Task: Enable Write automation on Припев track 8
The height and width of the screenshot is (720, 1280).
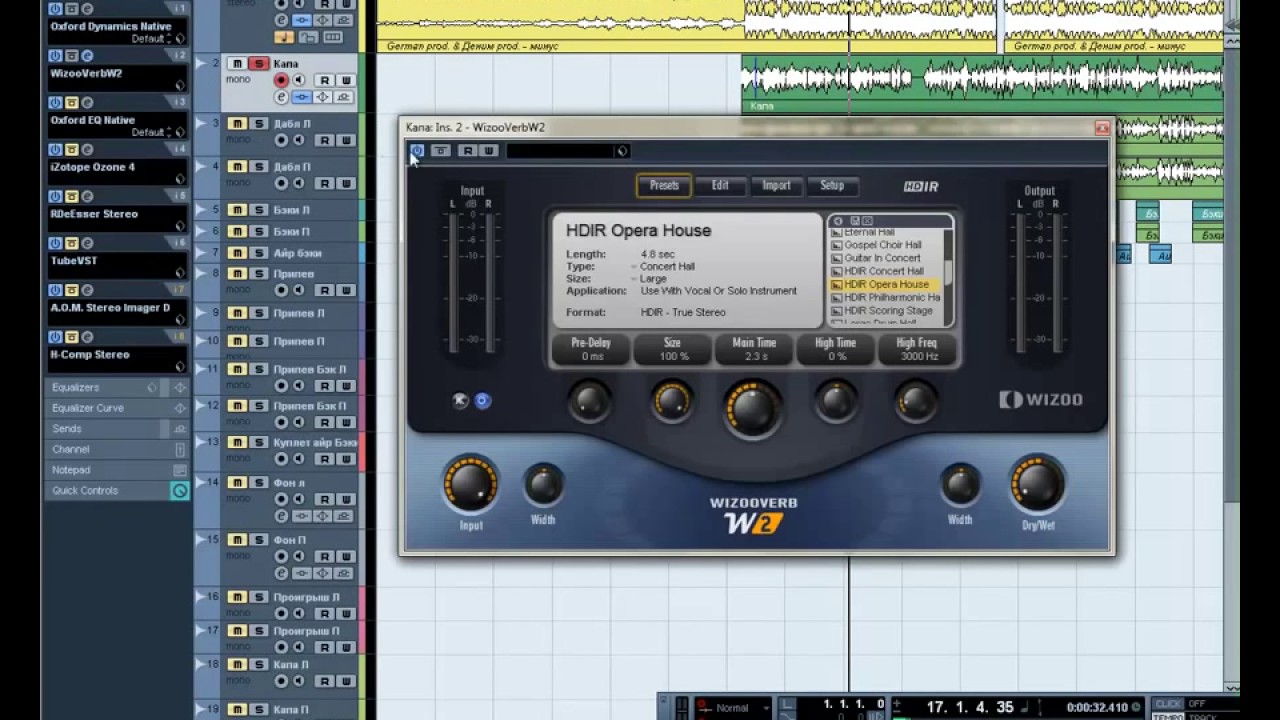Action: point(345,290)
